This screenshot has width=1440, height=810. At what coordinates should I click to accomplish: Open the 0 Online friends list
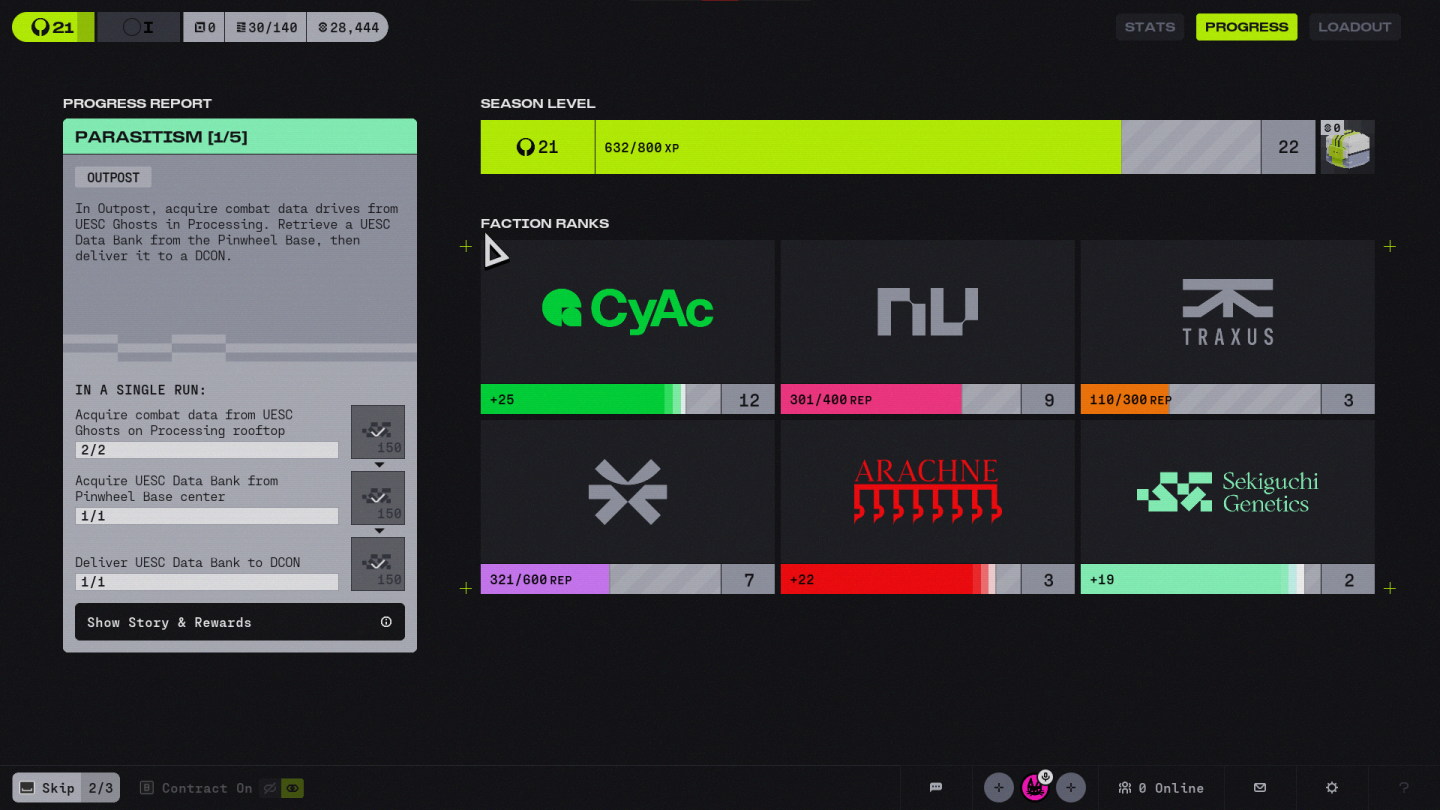click(1161, 787)
